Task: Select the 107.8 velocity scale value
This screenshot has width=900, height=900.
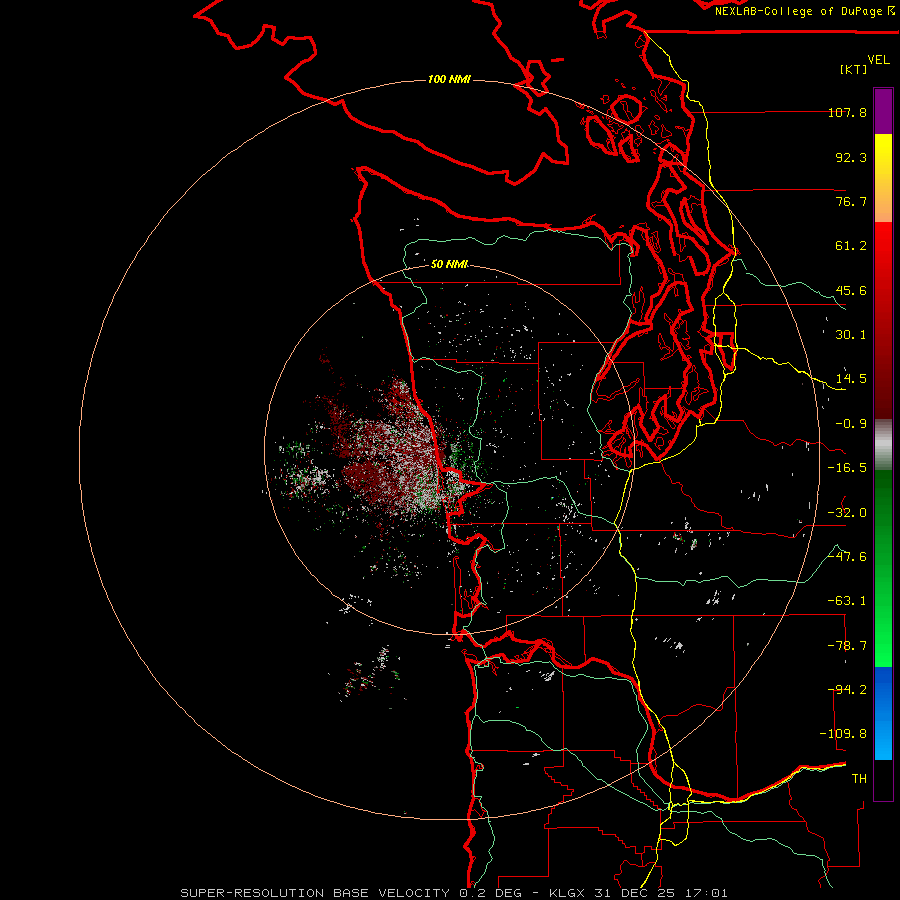Action: click(x=847, y=112)
